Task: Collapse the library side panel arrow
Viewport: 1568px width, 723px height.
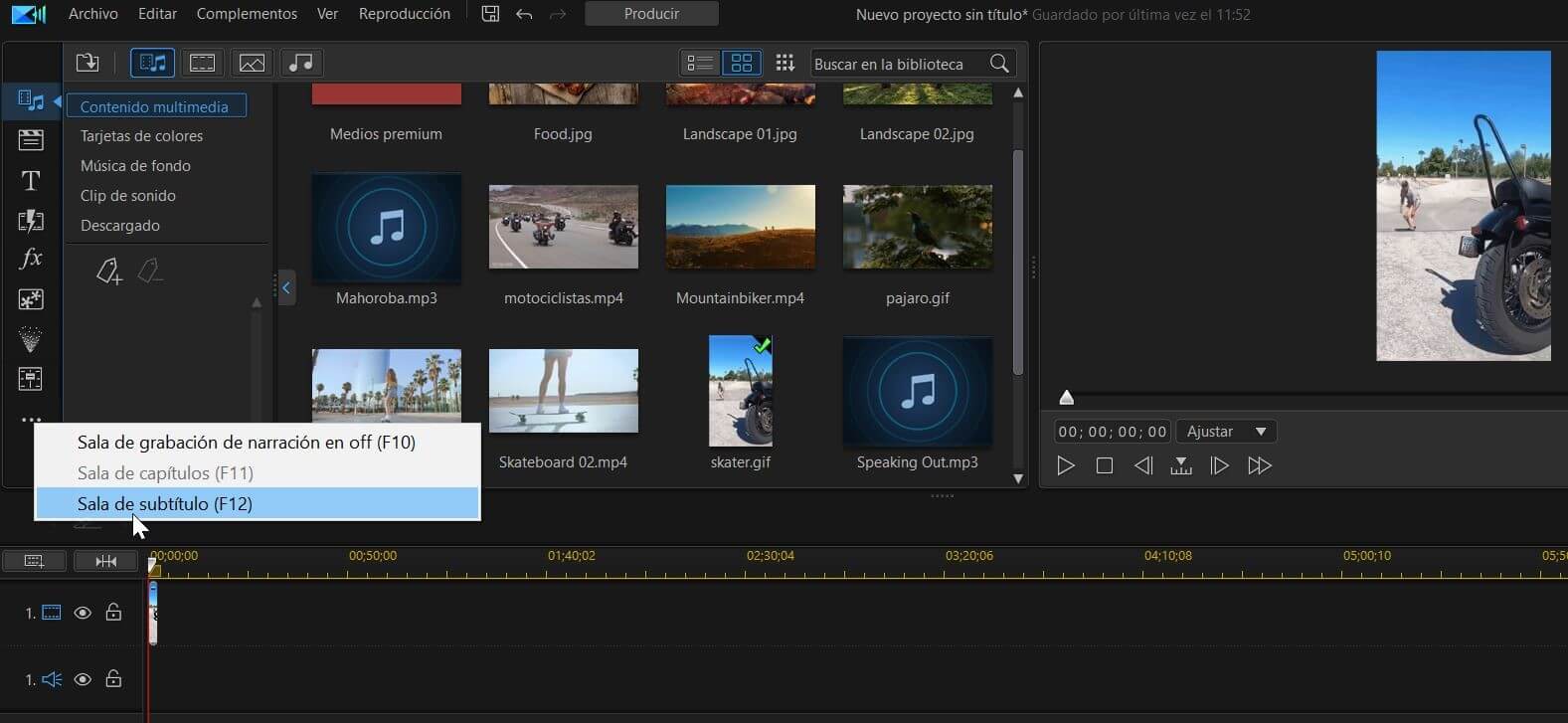Action: click(286, 288)
